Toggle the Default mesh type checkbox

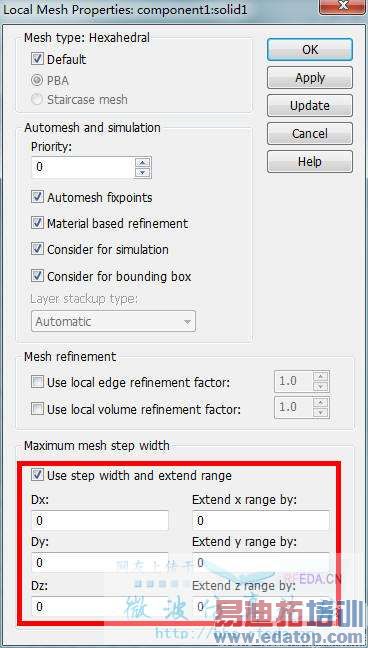click(37, 60)
